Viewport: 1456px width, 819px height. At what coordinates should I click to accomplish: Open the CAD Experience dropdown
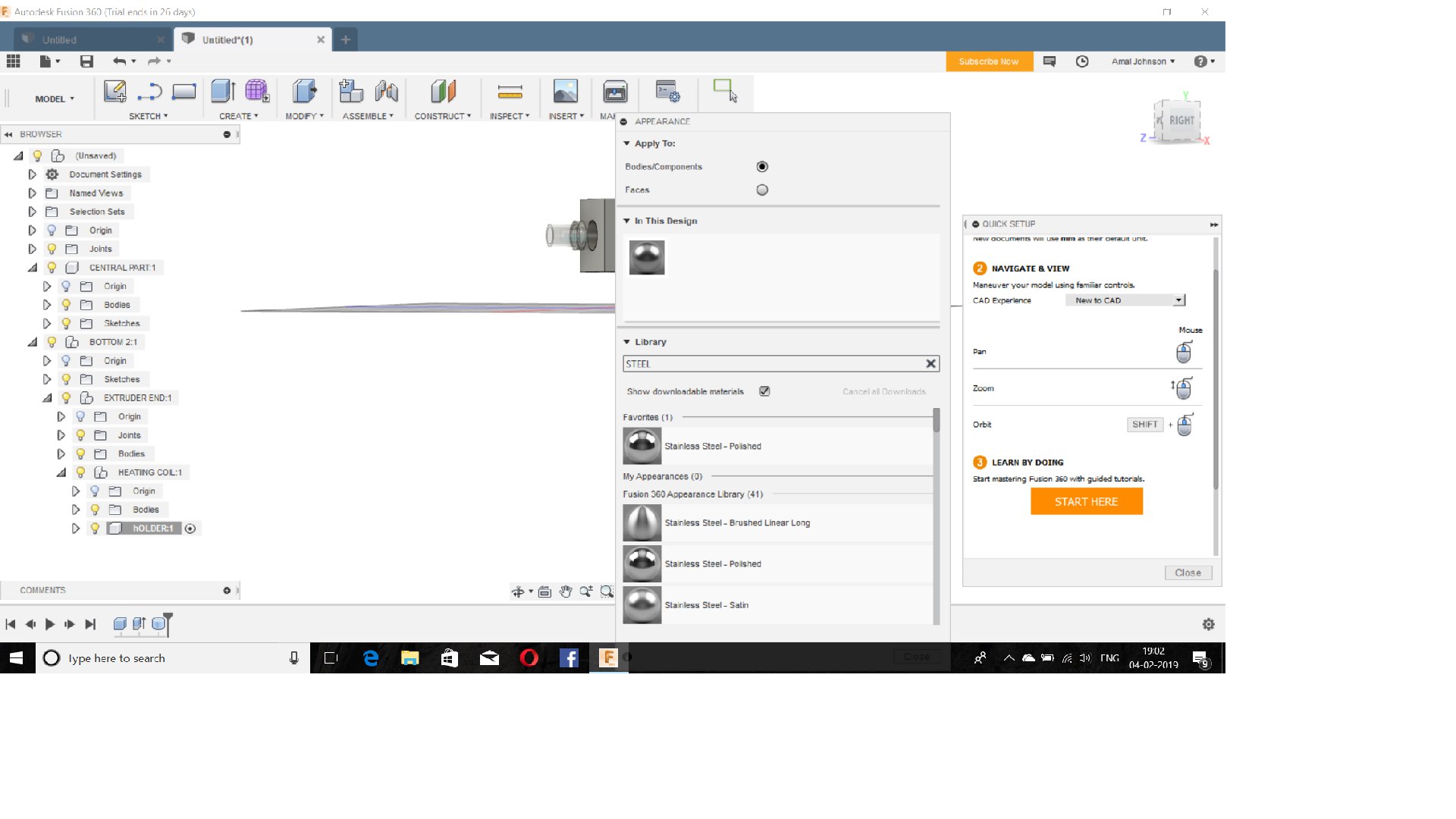point(1125,300)
